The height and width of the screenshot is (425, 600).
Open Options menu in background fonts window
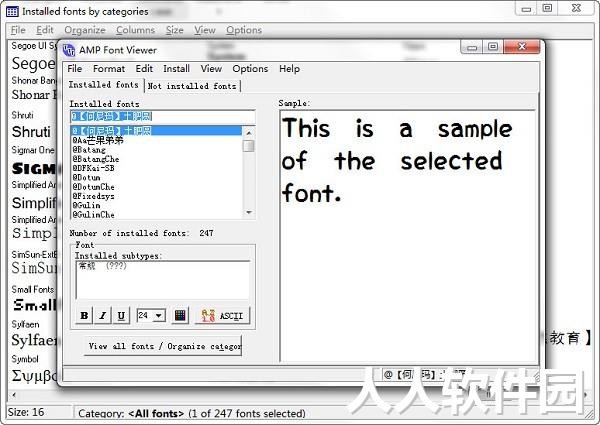point(244,30)
